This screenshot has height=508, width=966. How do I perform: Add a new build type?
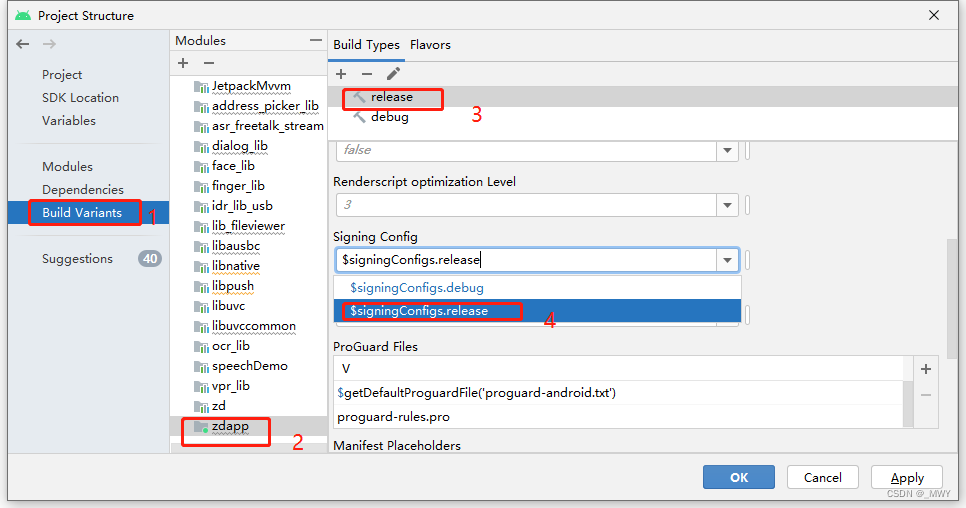[x=341, y=74]
